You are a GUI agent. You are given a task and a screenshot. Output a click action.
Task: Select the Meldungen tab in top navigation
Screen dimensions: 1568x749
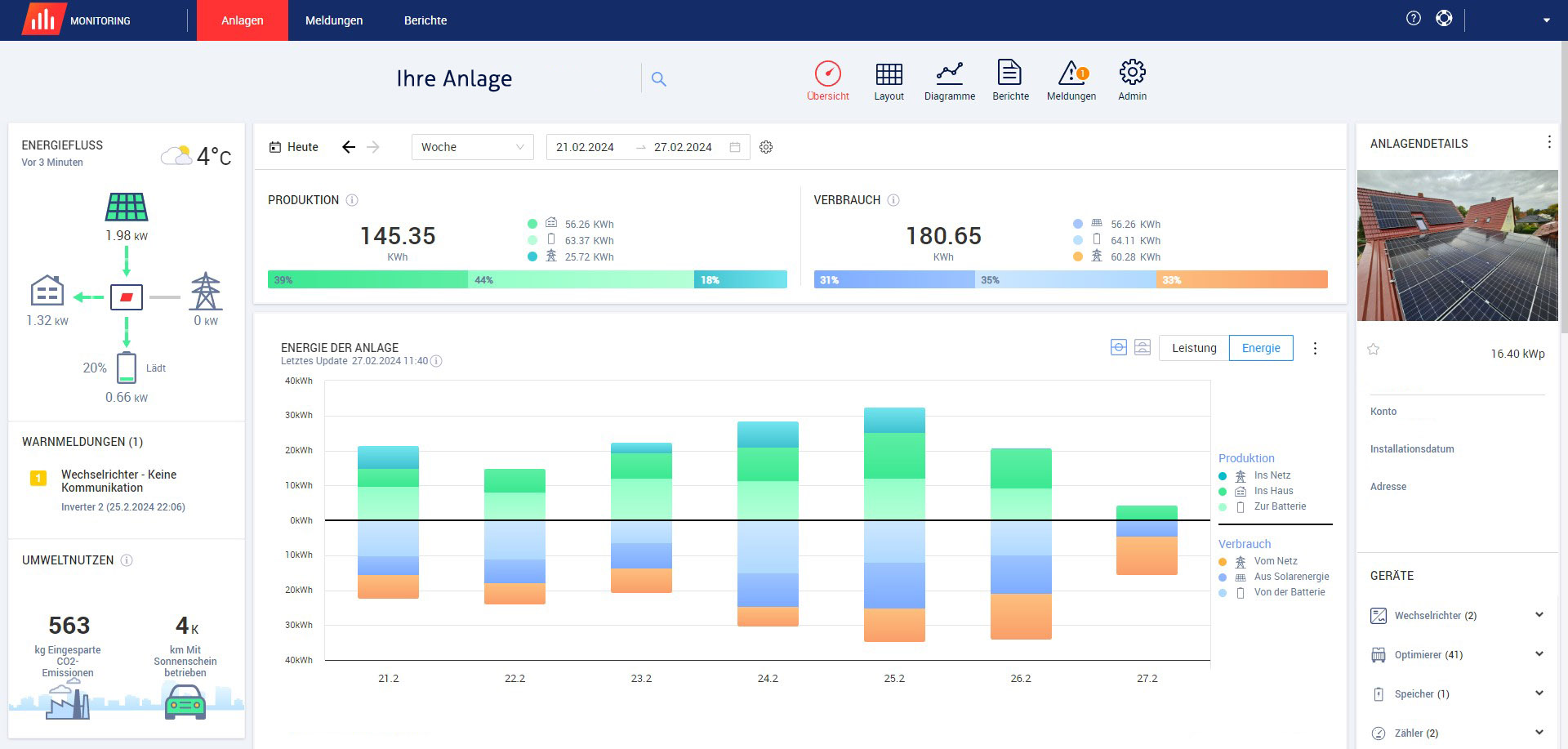[334, 20]
